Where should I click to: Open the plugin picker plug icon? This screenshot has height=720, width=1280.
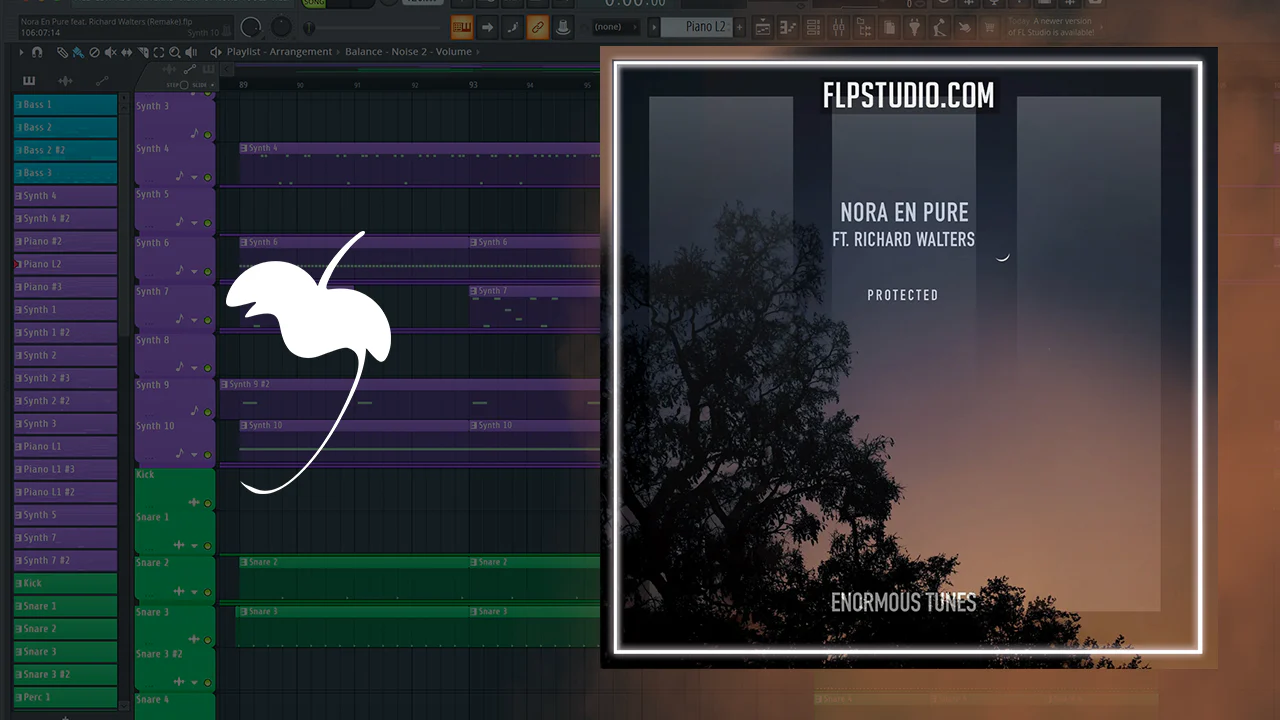(914, 28)
